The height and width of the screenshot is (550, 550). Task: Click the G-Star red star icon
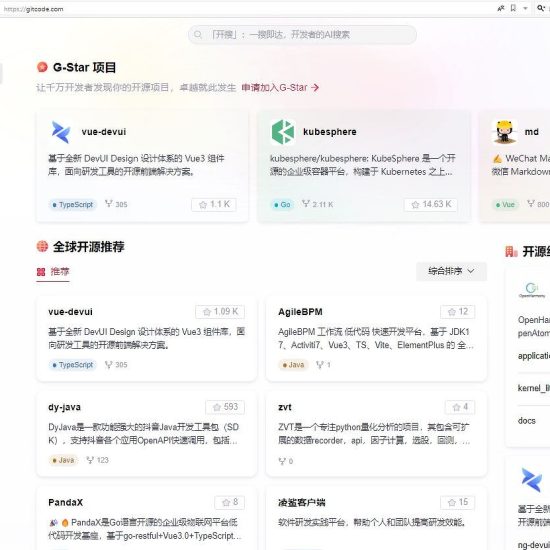tap(42, 67)
